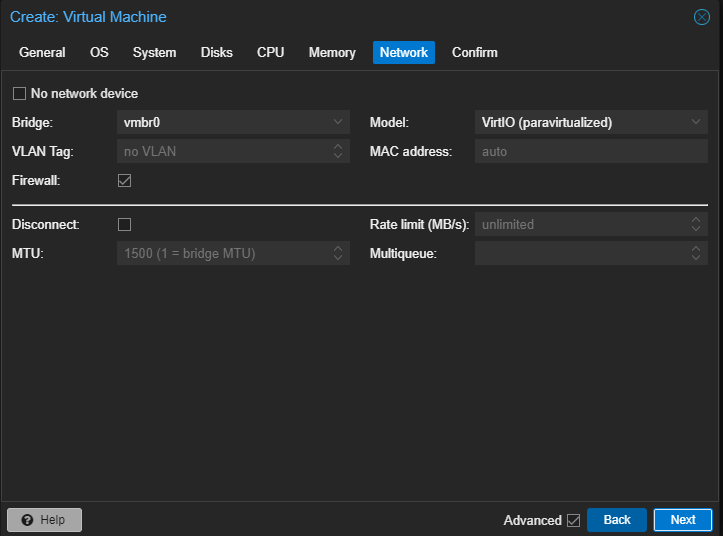The image size is (723, 536).
Task: Check the Disconnect checkbox
Action: click(125, 224)
